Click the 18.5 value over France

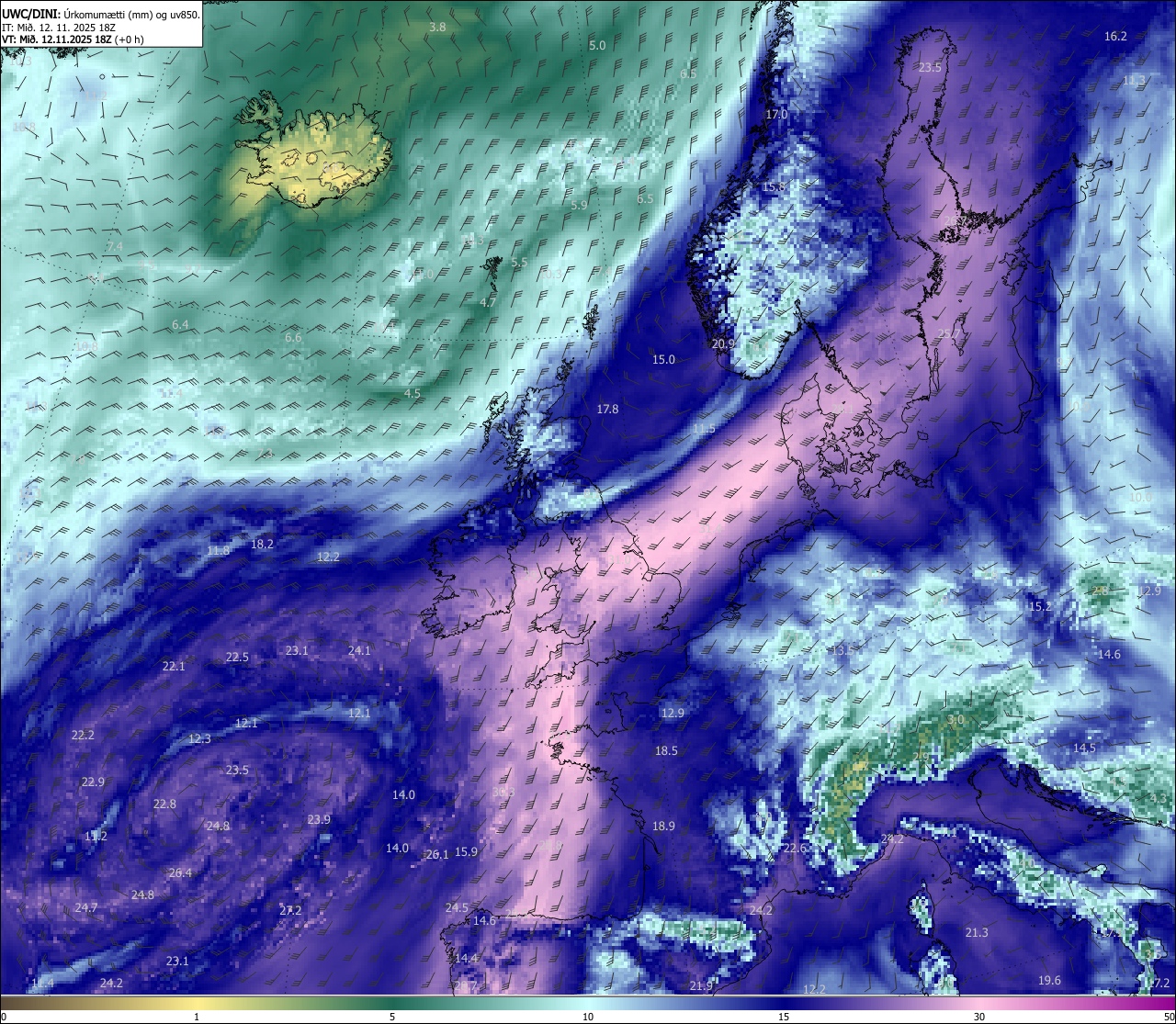(666, 750)
